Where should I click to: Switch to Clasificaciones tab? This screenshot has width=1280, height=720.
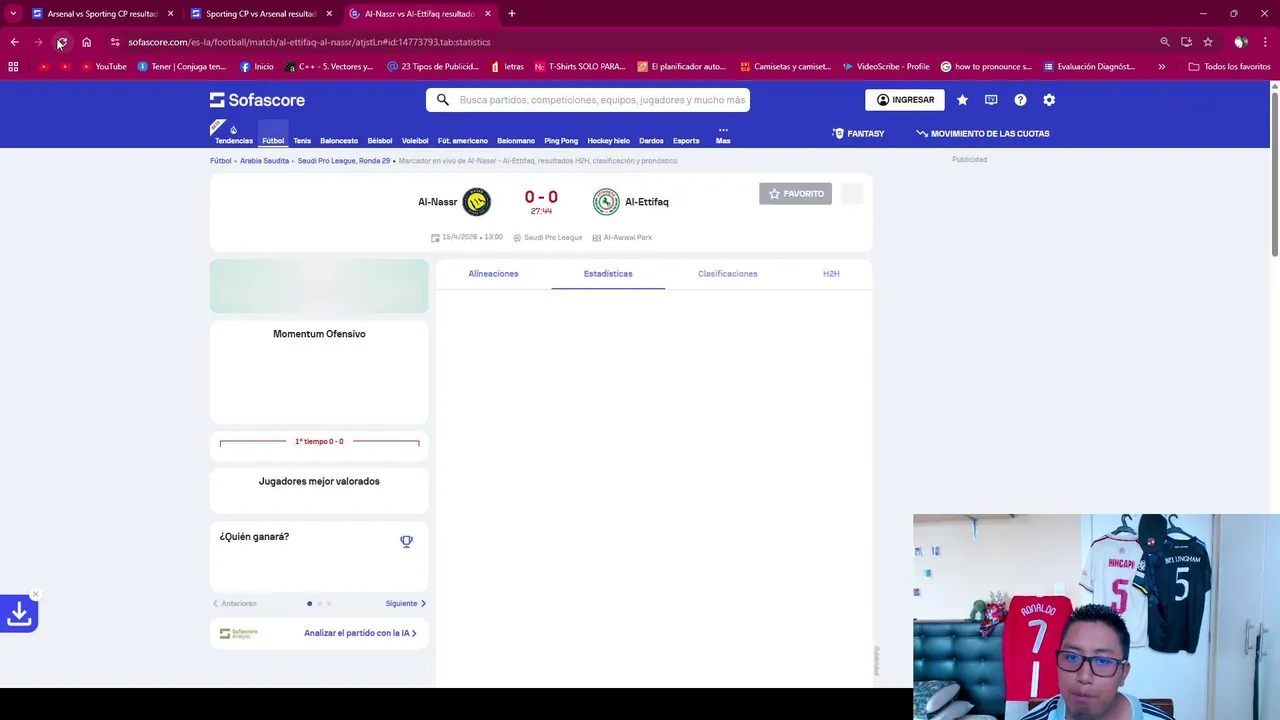pos(728,274)
